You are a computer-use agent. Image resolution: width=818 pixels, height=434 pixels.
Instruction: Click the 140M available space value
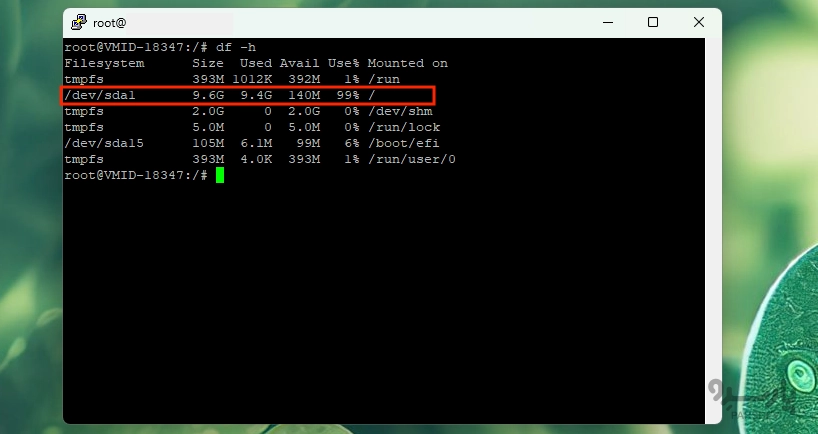tap(304, 95)
